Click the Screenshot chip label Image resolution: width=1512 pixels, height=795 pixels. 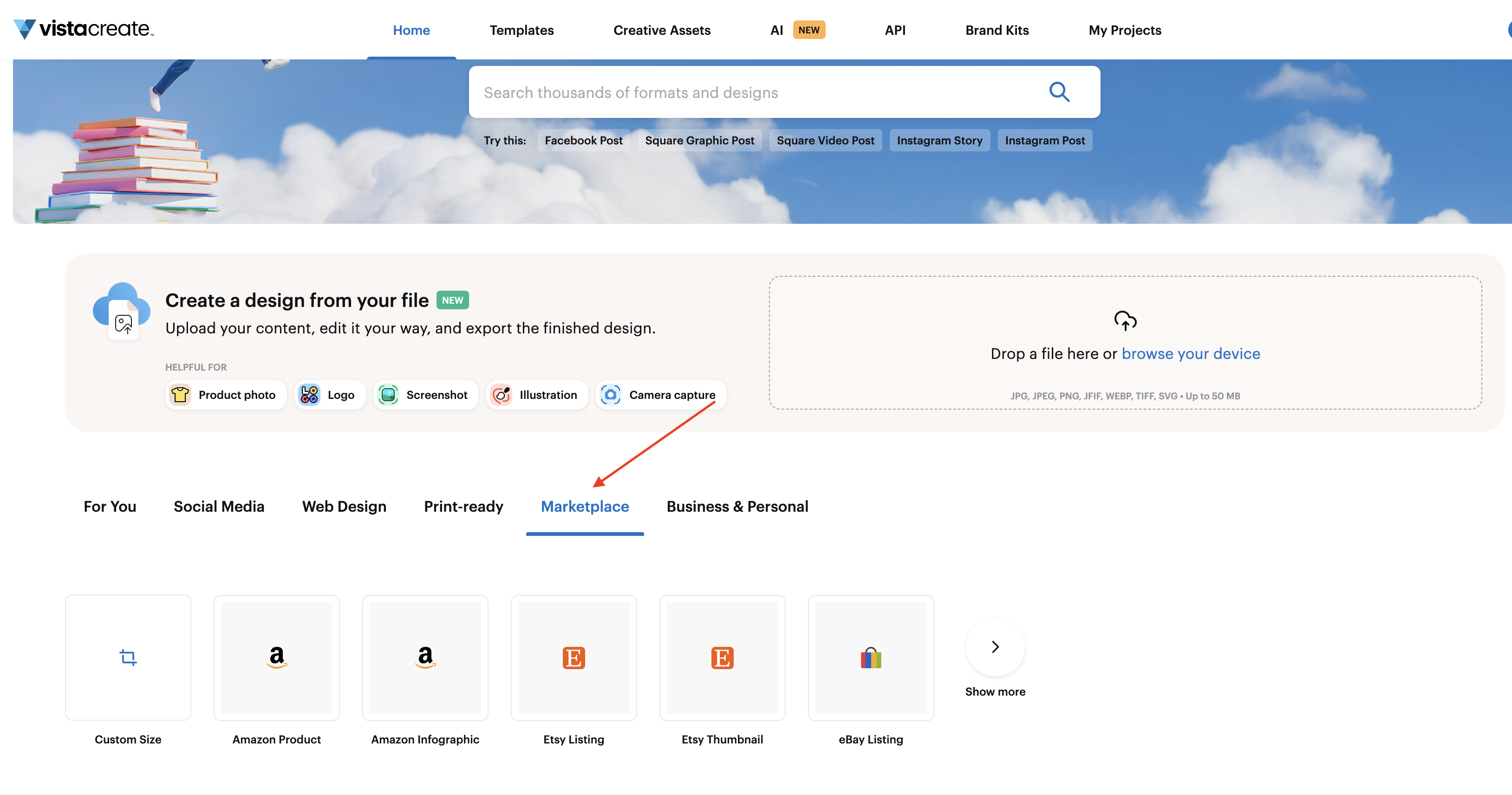coord(437,395)
